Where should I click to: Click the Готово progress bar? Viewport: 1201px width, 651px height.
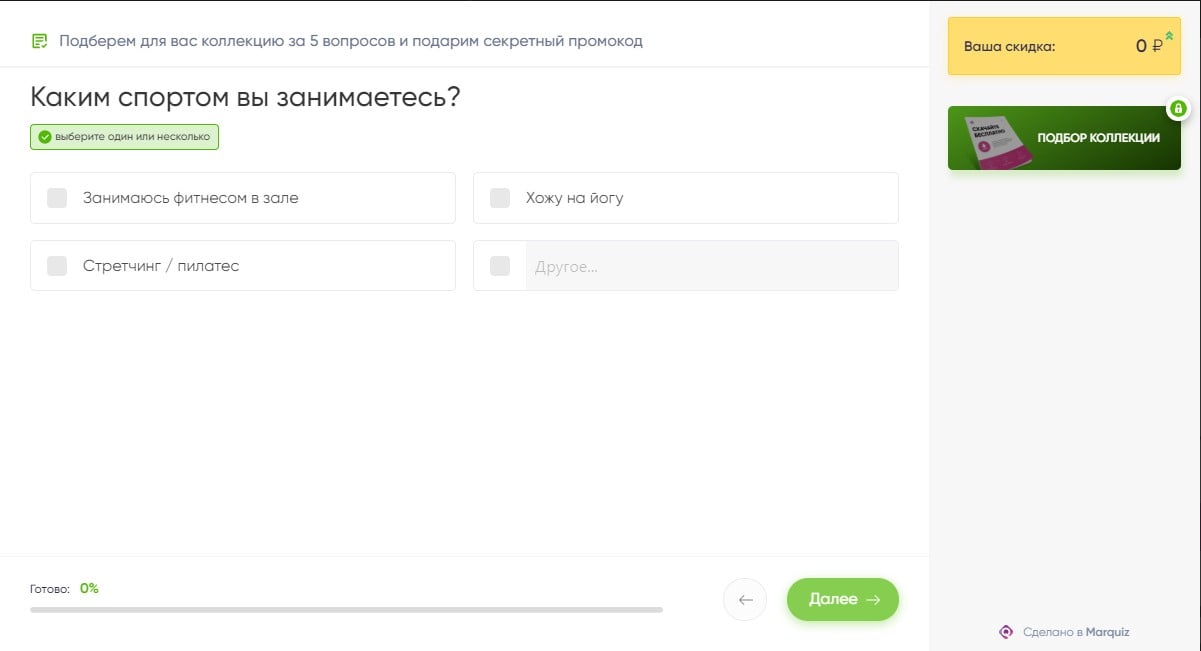point(345,608)
